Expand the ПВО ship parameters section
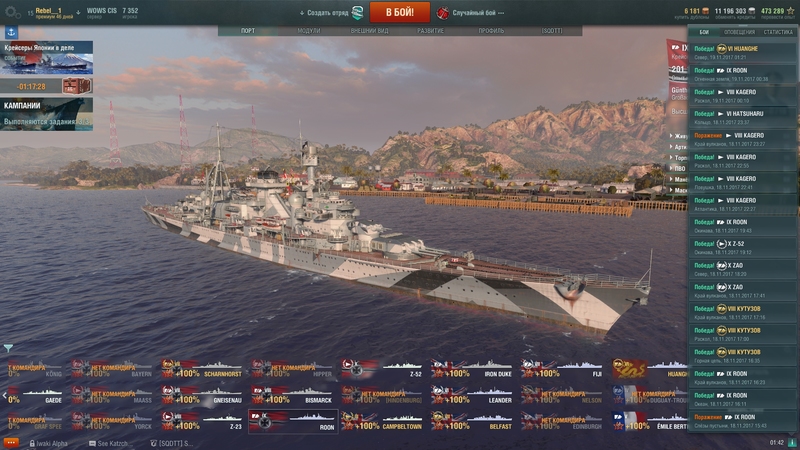This screenshot has width=800, height=450. [679, 168]
